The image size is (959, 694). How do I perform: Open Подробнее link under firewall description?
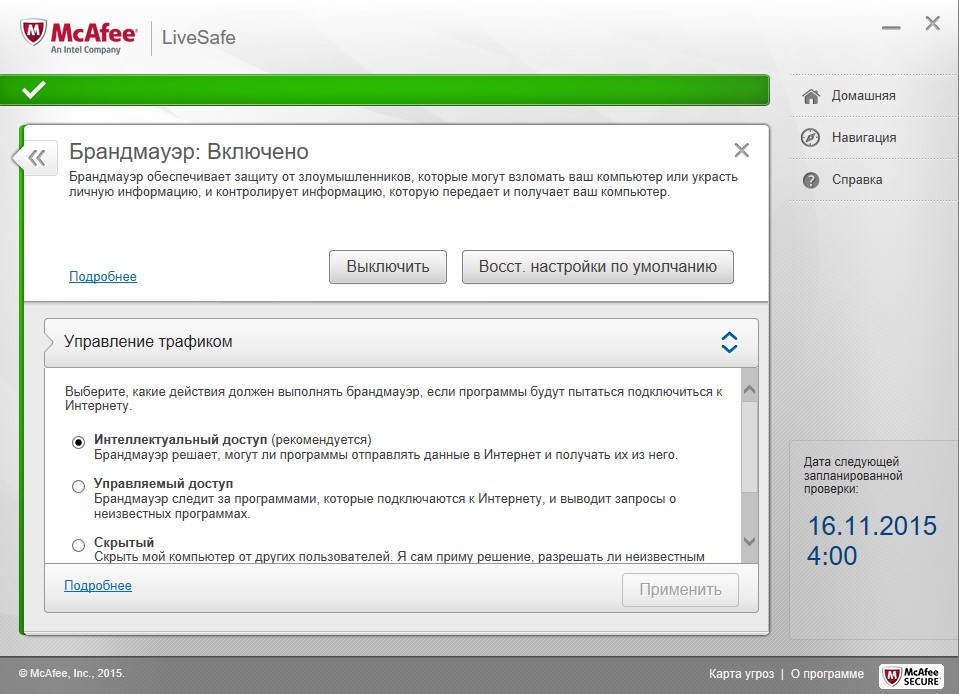(x=103, y=276)
